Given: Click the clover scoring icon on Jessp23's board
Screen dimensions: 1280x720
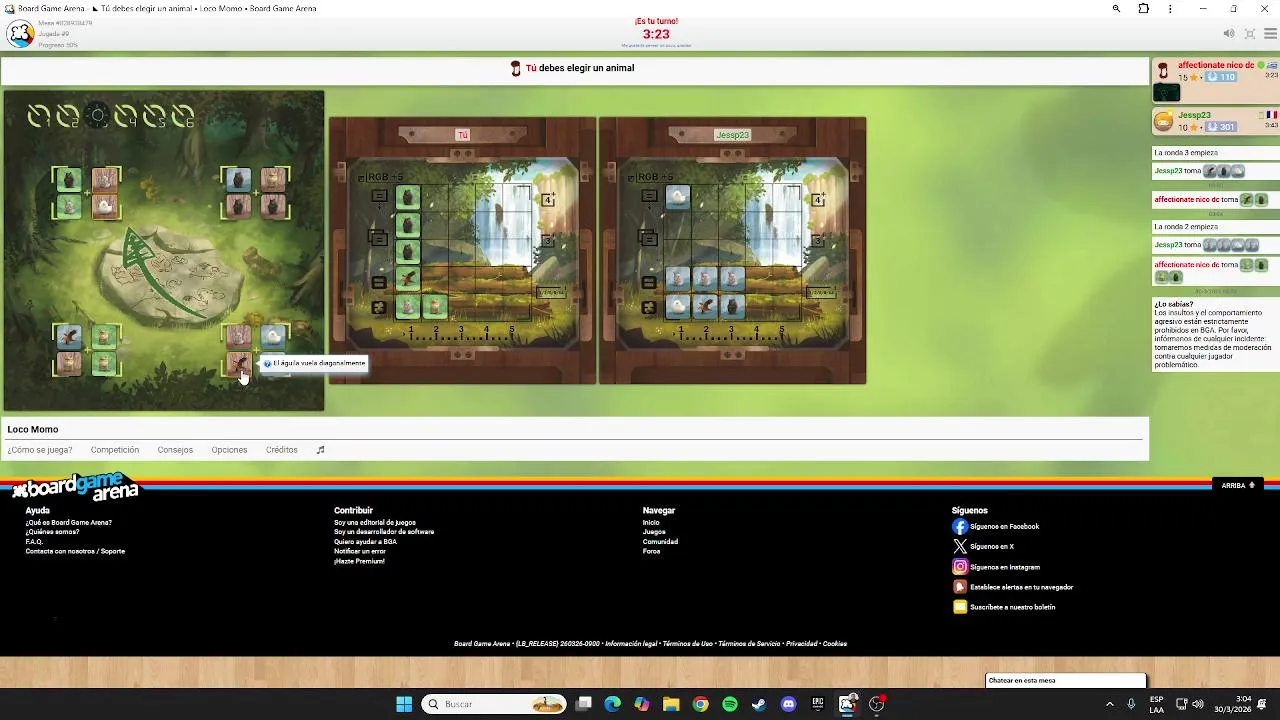Looking at the screenshot, I should pos(649,308).
